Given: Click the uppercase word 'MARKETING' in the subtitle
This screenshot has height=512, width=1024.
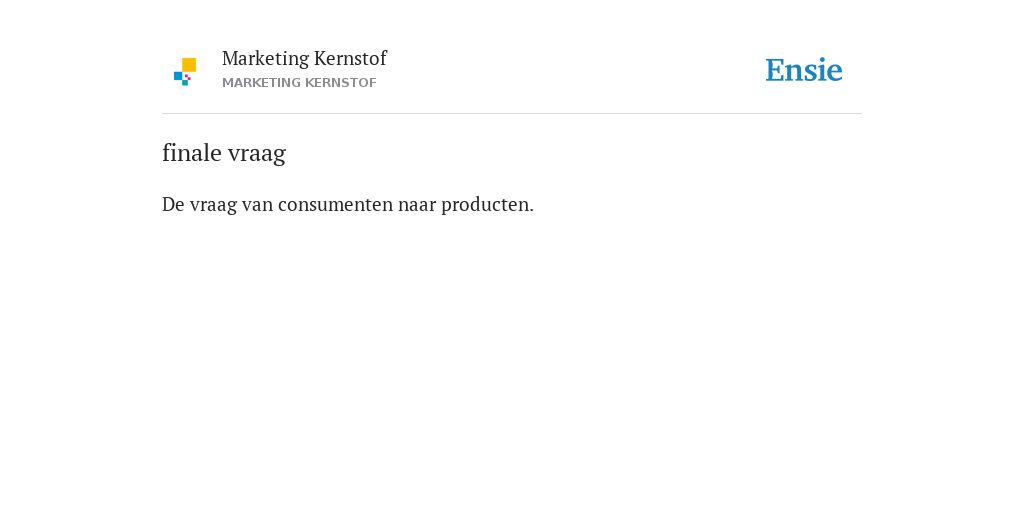Looking at the screenshot, I should coord(259,83).
